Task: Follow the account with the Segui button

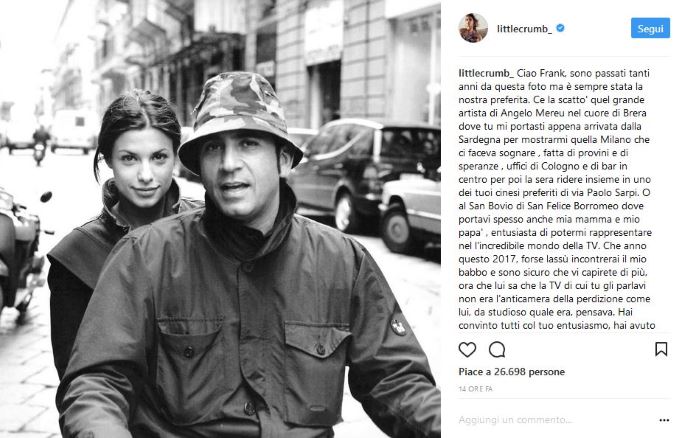Action: tap(650, 28)
